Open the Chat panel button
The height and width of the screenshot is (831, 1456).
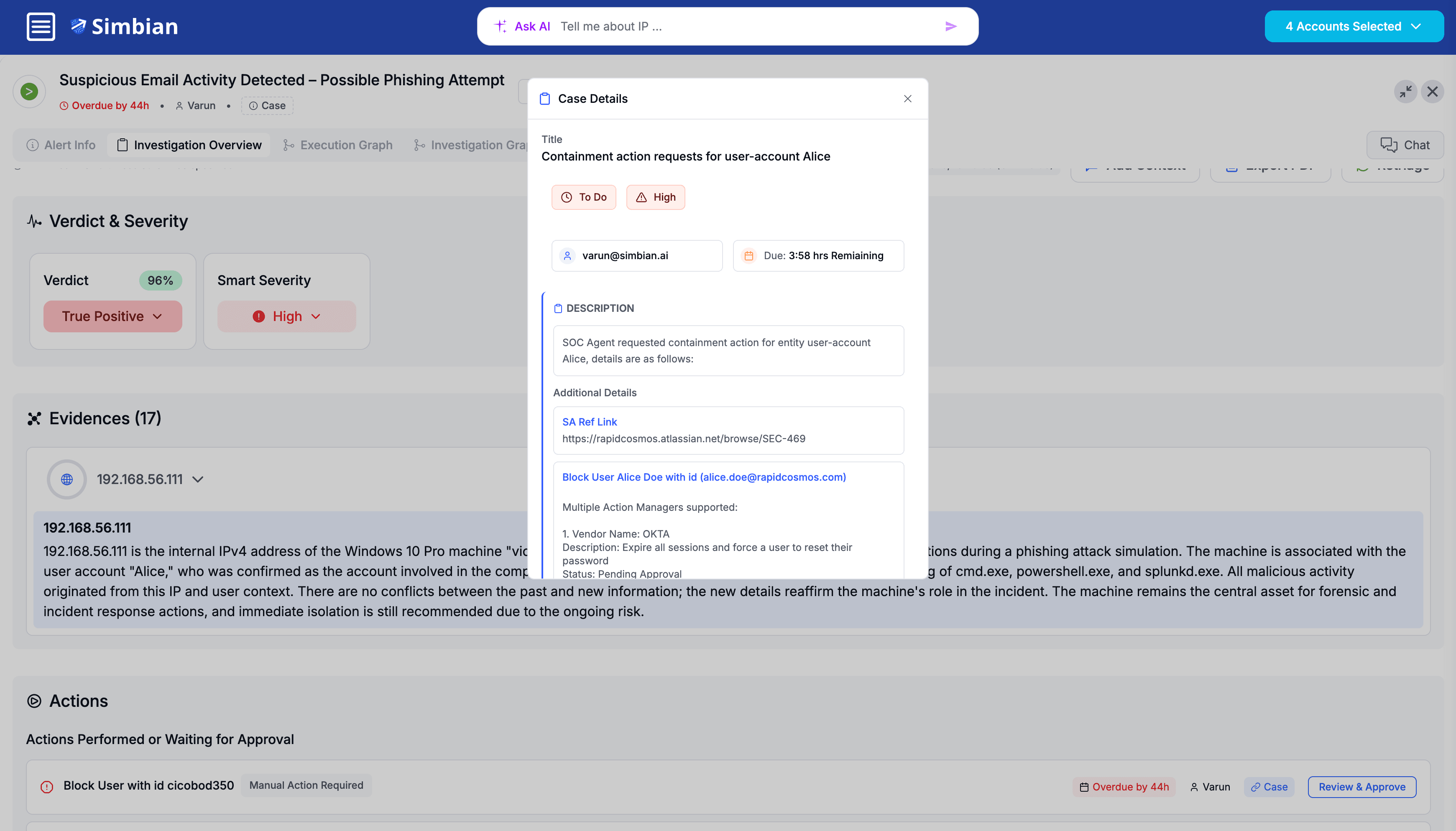[x=1405, y=145]
